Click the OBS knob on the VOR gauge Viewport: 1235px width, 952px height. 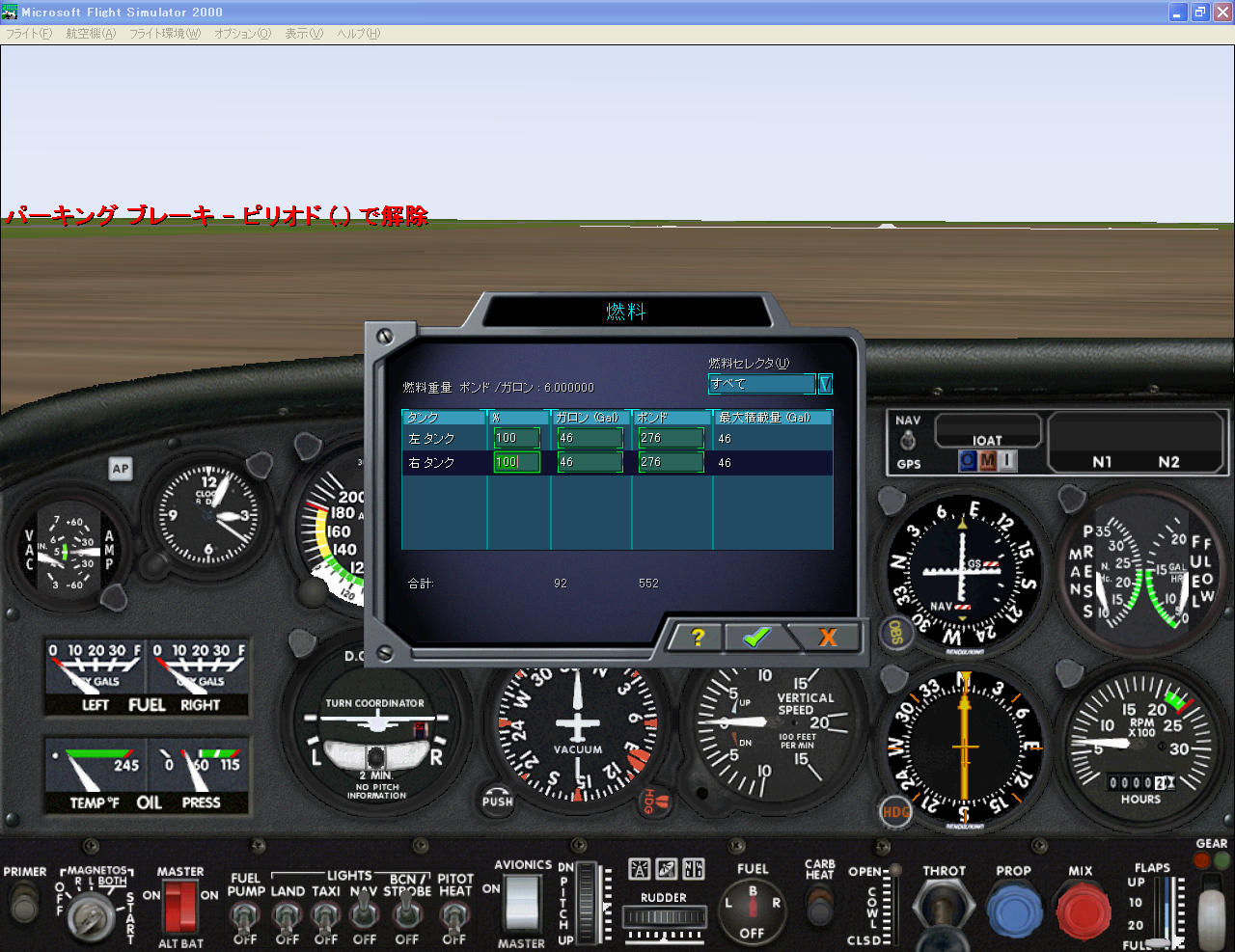pyautogui.click(x=896, y=633)
